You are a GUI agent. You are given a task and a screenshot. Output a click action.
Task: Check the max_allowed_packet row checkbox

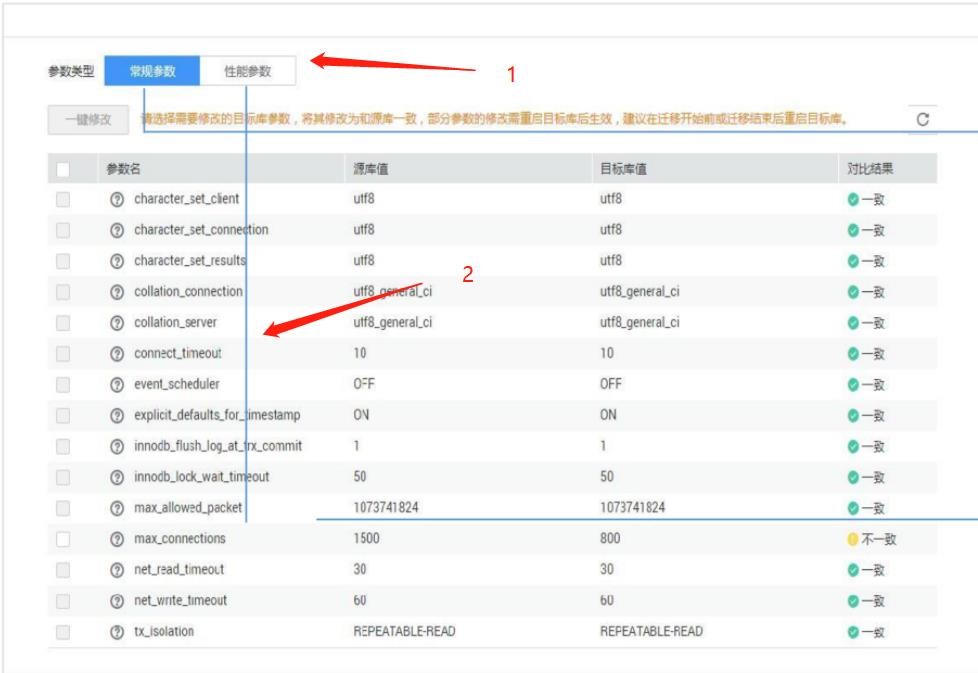point(63,508)
